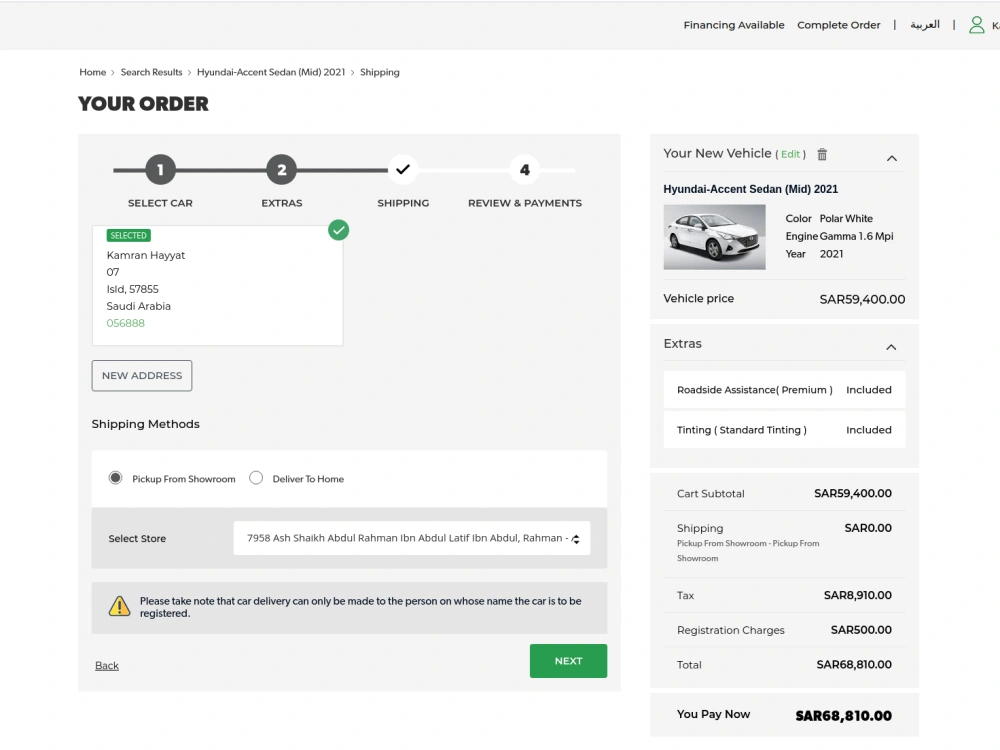The height and width of the screenshot is (750, 1000).
Task: Open Financing Available in the top menu
Action: [734, 24]
